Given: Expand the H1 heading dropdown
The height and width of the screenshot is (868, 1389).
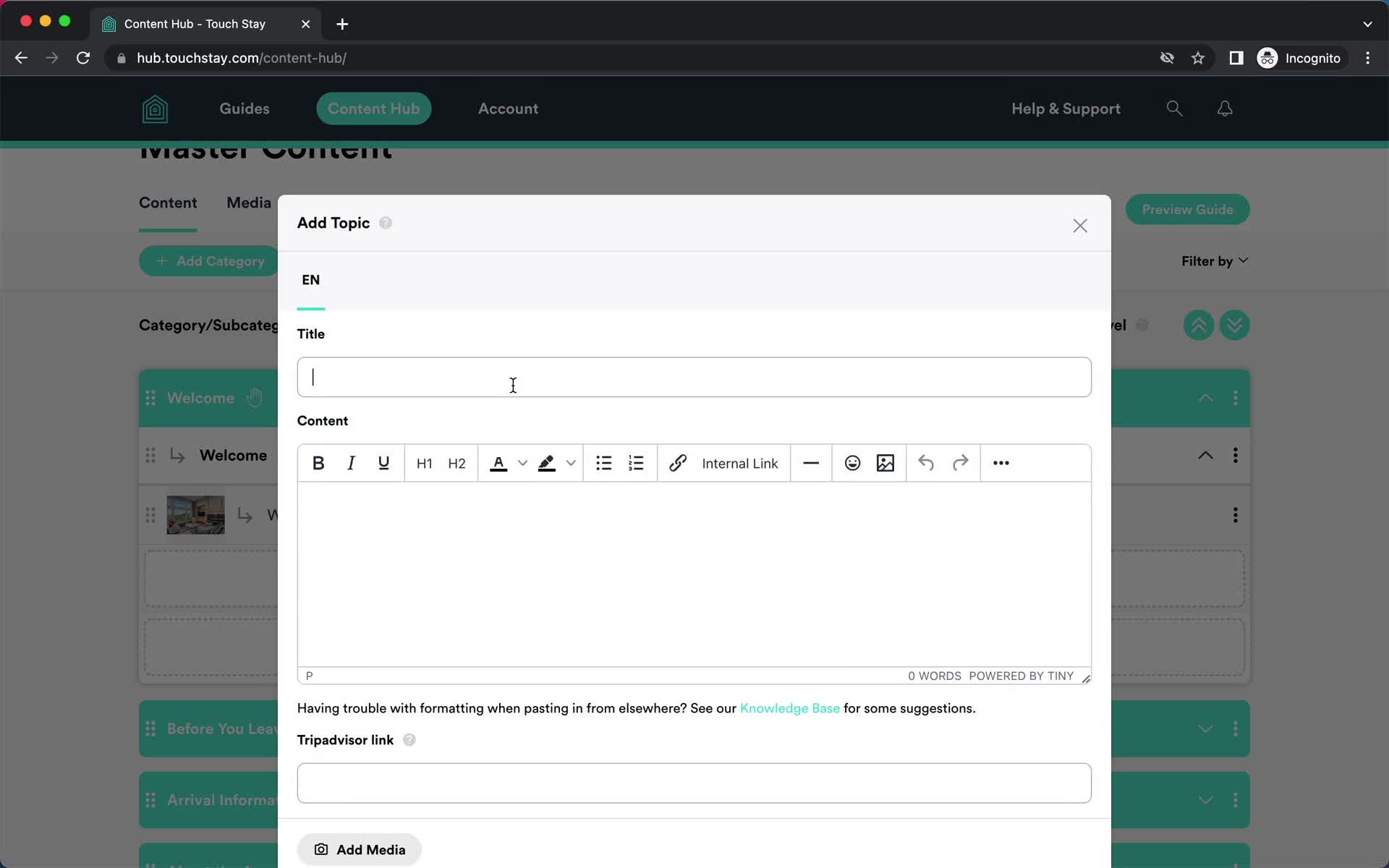Looking at the screenshot, I should tap(423, 462).
